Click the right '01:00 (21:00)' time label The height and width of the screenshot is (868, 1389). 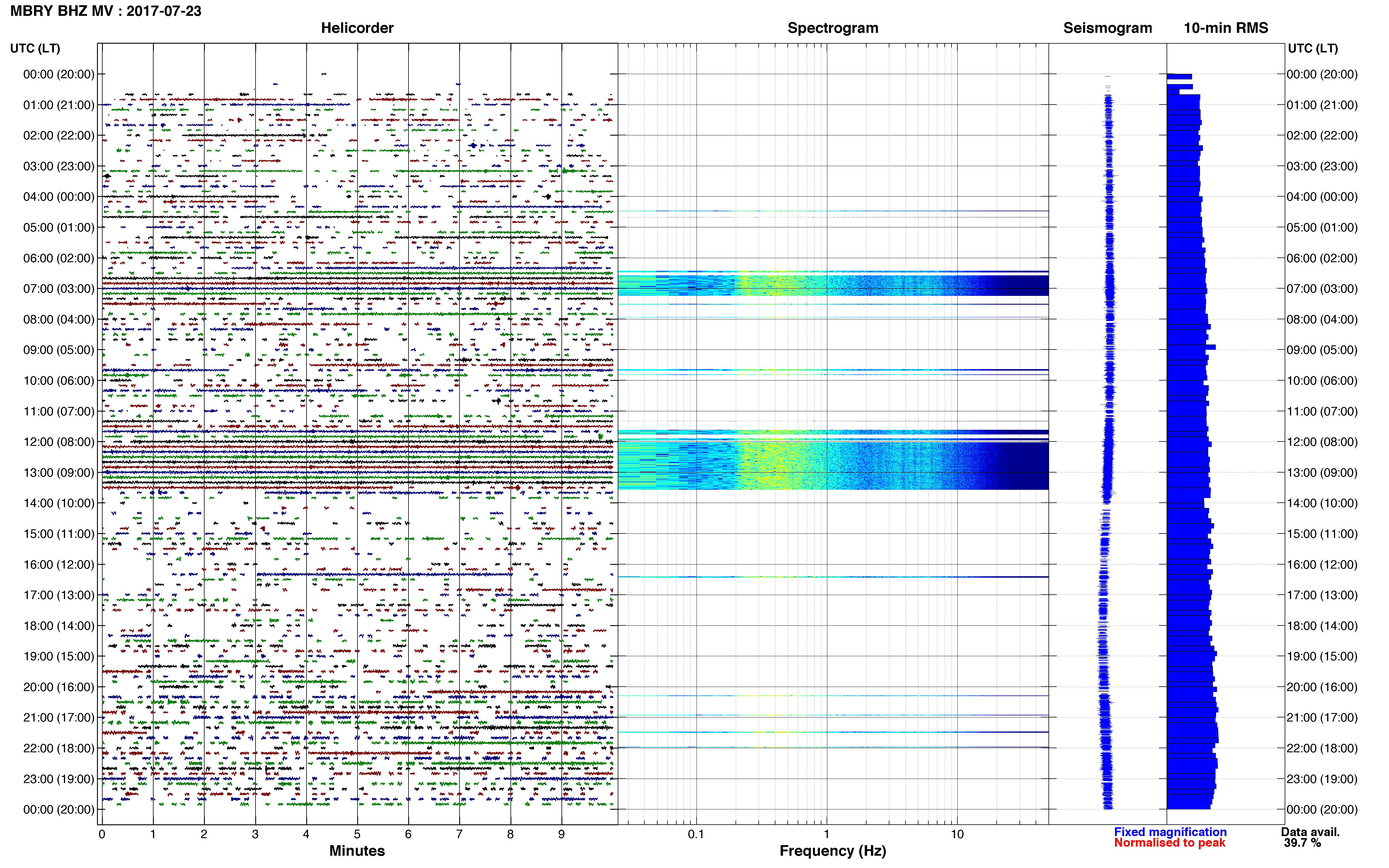point(1322,105)
